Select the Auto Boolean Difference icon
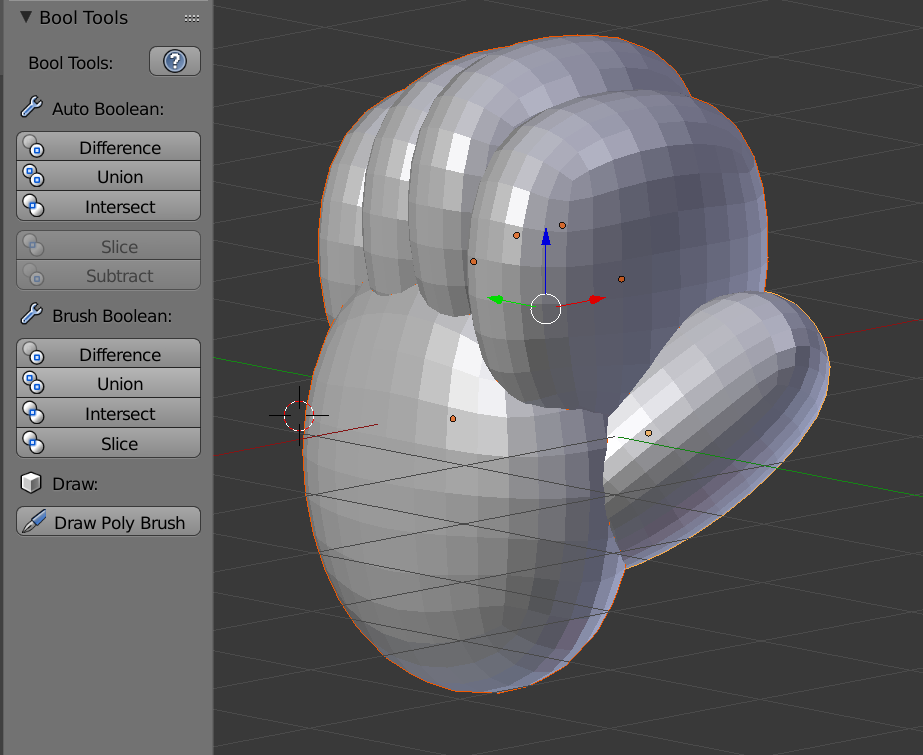 pyautogui.click(x=32, y=147)
